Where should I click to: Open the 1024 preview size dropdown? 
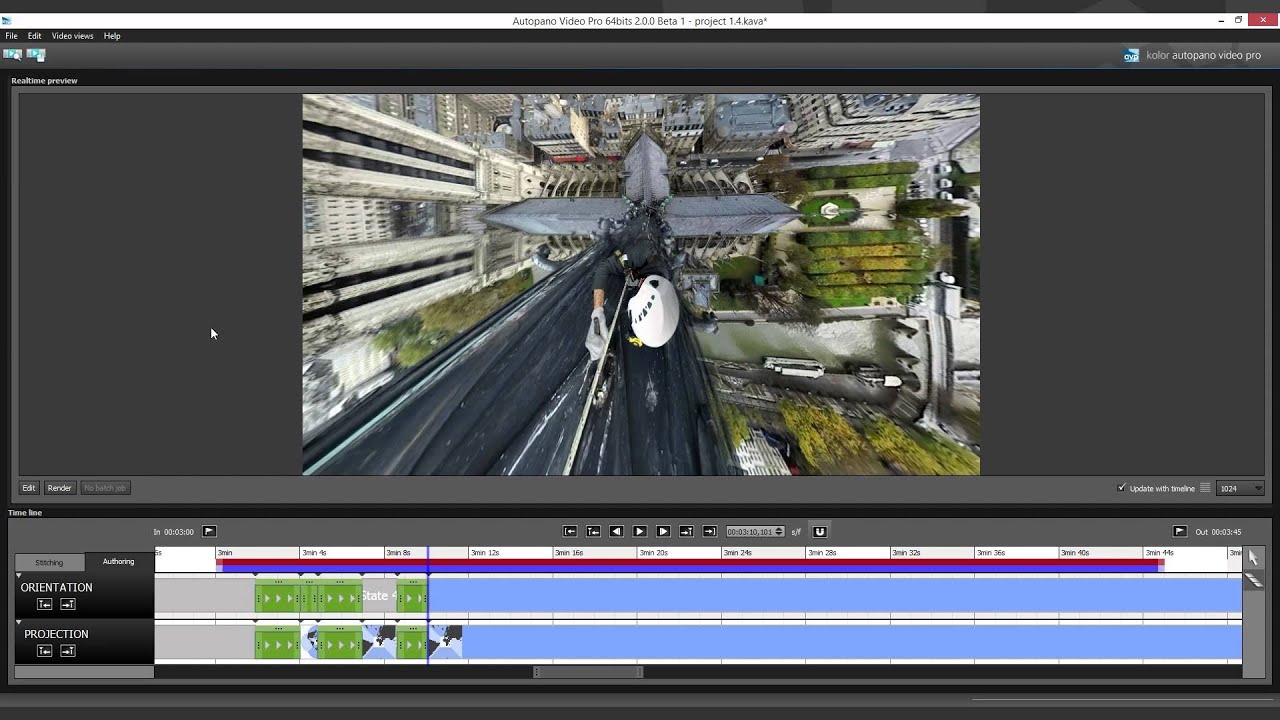[1240, 488]
